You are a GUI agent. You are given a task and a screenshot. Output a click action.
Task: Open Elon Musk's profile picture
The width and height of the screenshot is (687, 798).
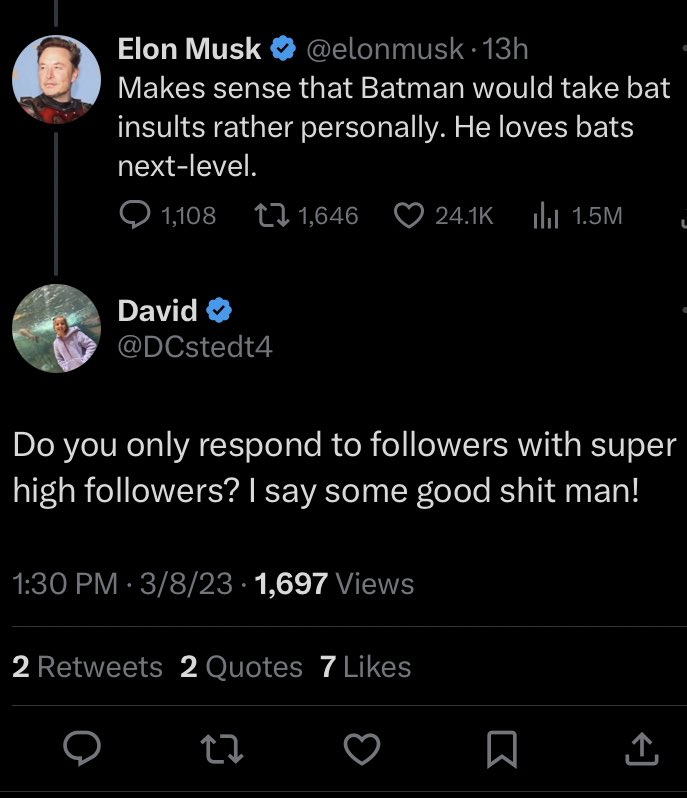click(56, 81)
